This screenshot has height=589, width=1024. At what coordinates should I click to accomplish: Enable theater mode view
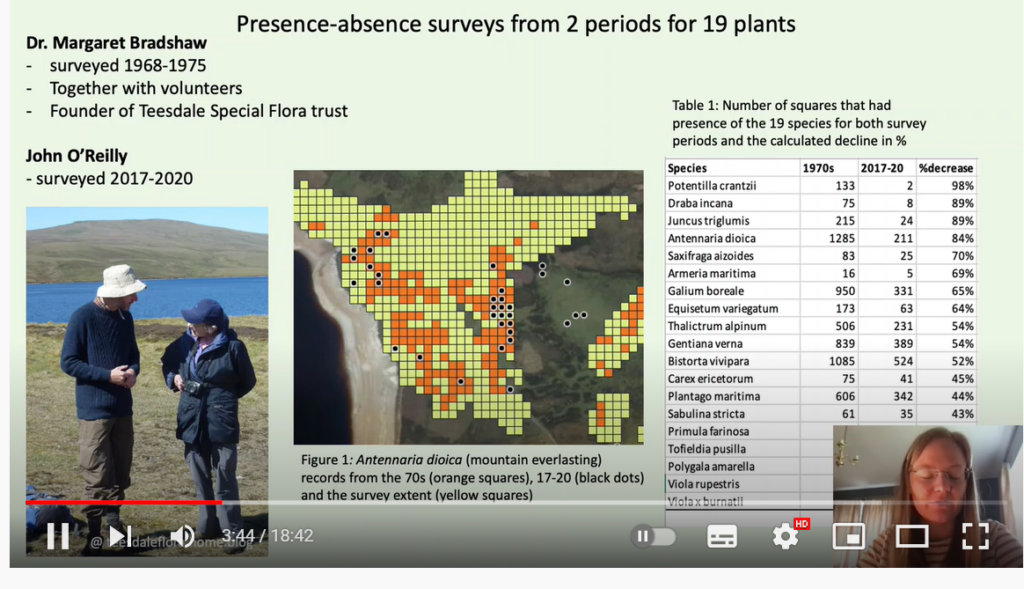[x=911, y=536]
